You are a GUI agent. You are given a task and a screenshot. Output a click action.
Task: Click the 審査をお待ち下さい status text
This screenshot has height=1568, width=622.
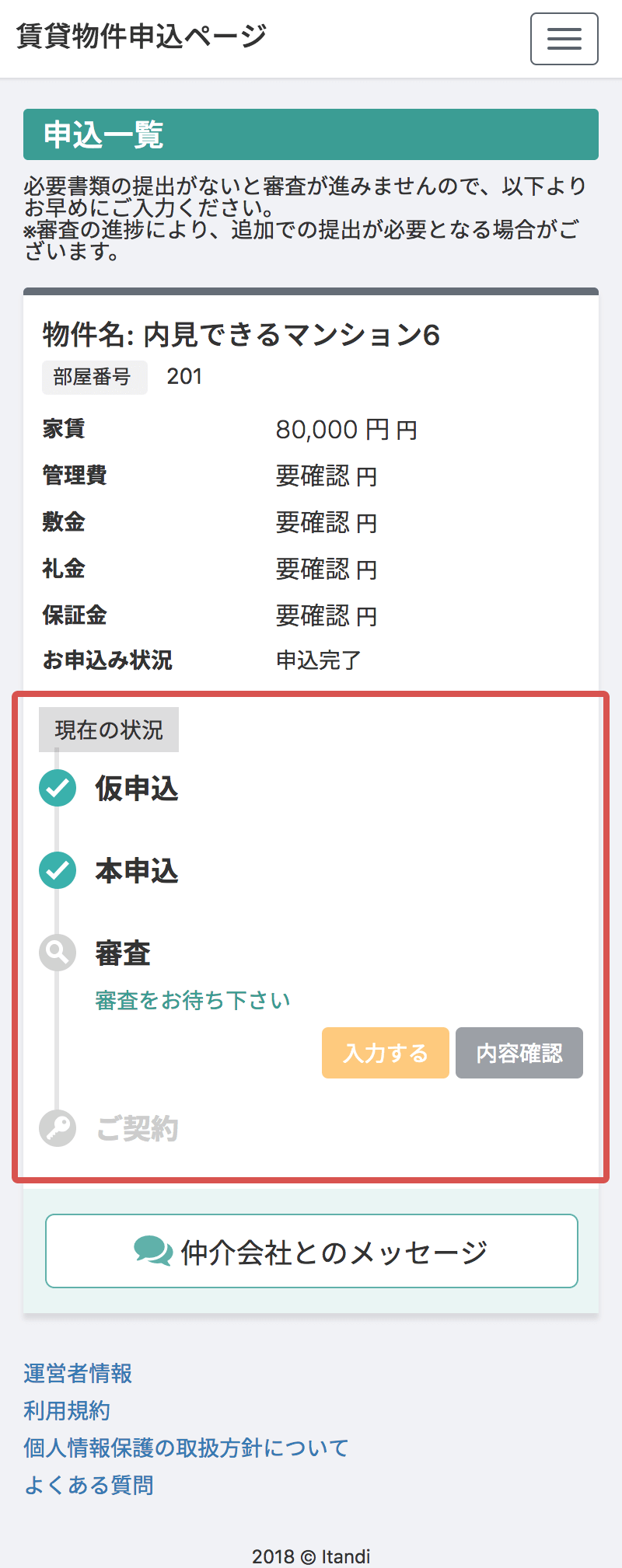193,1000
